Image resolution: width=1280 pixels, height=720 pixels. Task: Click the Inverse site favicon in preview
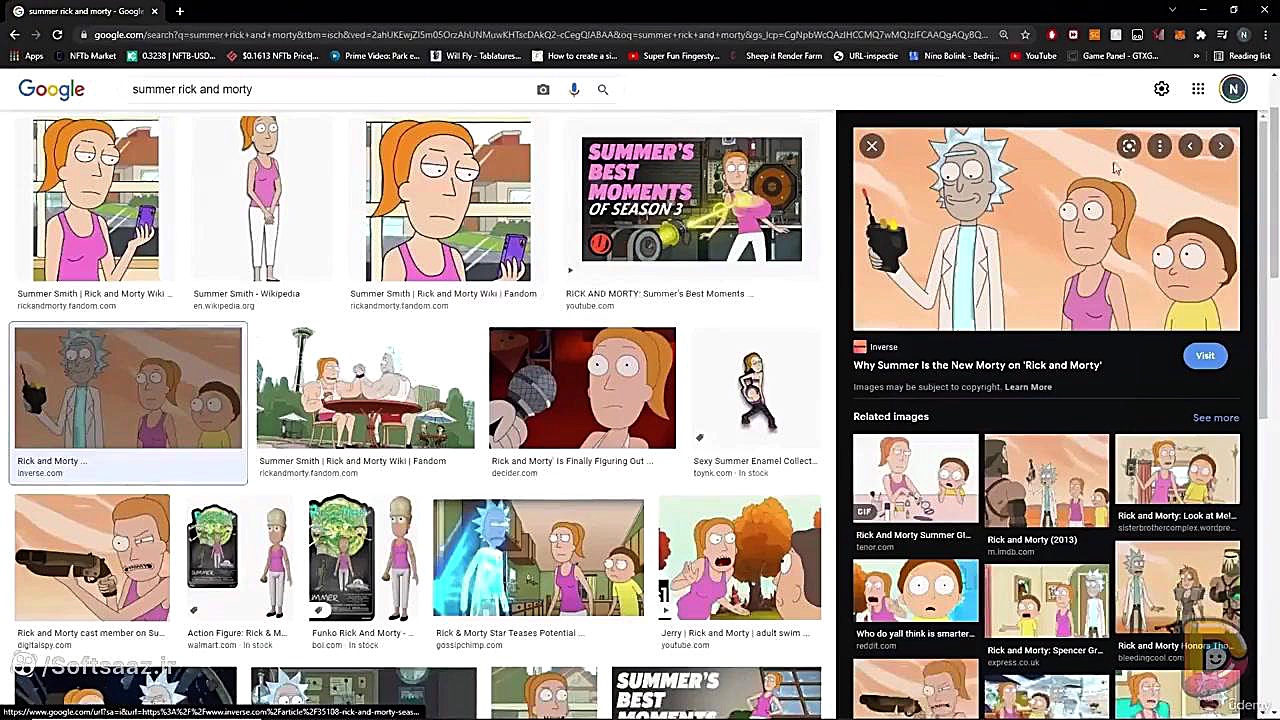point(859,347)
